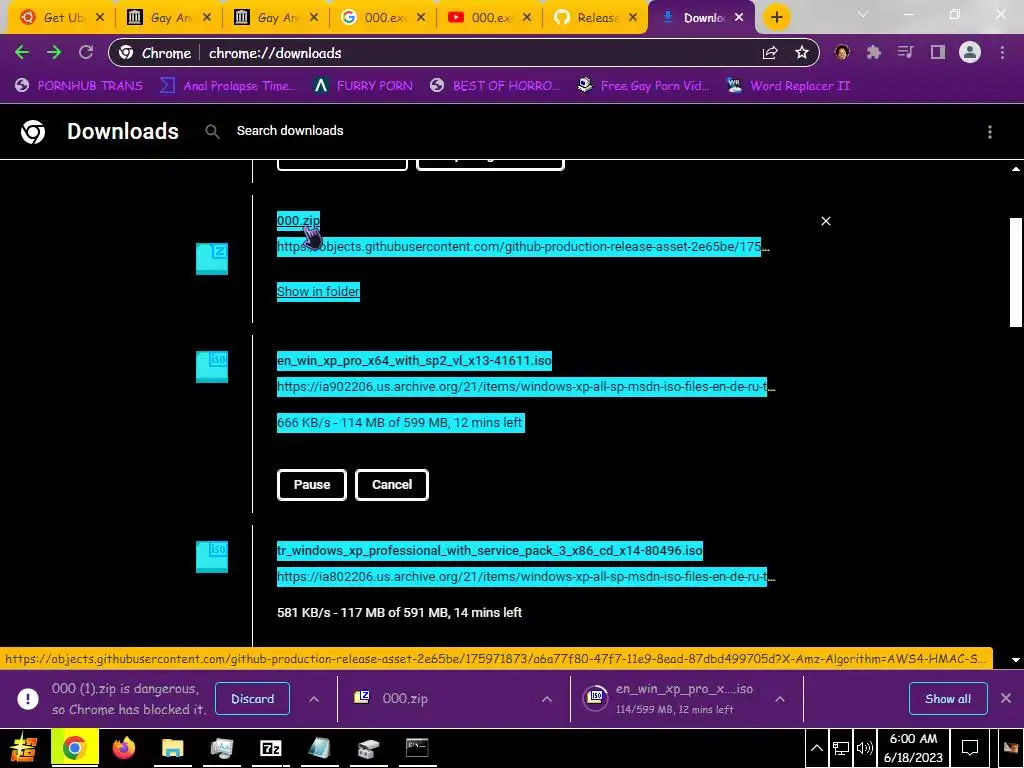This screenshot has height=768, width=1024.
Task: Open the Extensions puzzle-piece icon
Action: [874, 53]
